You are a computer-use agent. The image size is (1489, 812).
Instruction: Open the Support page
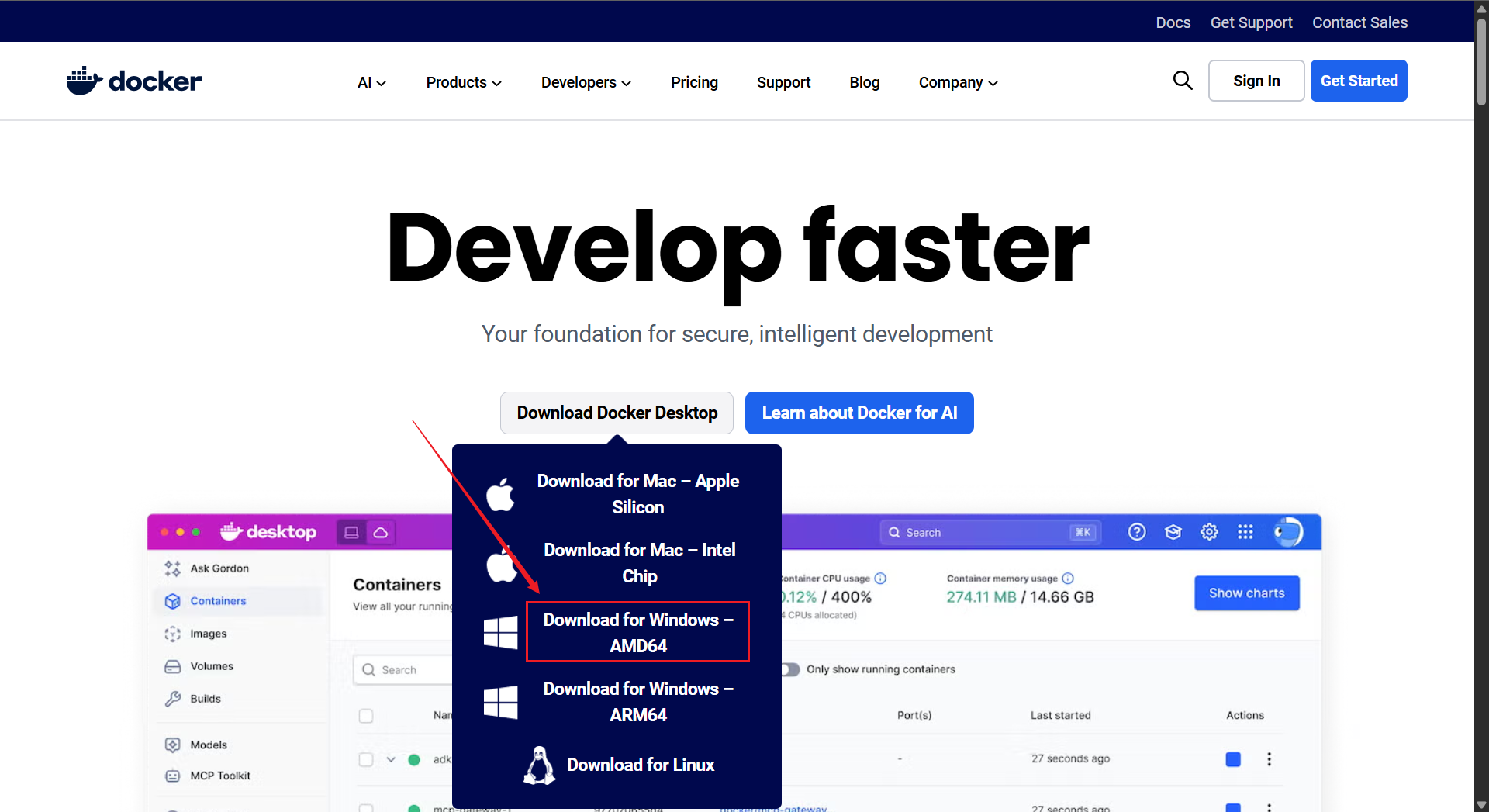coord(783,82)
